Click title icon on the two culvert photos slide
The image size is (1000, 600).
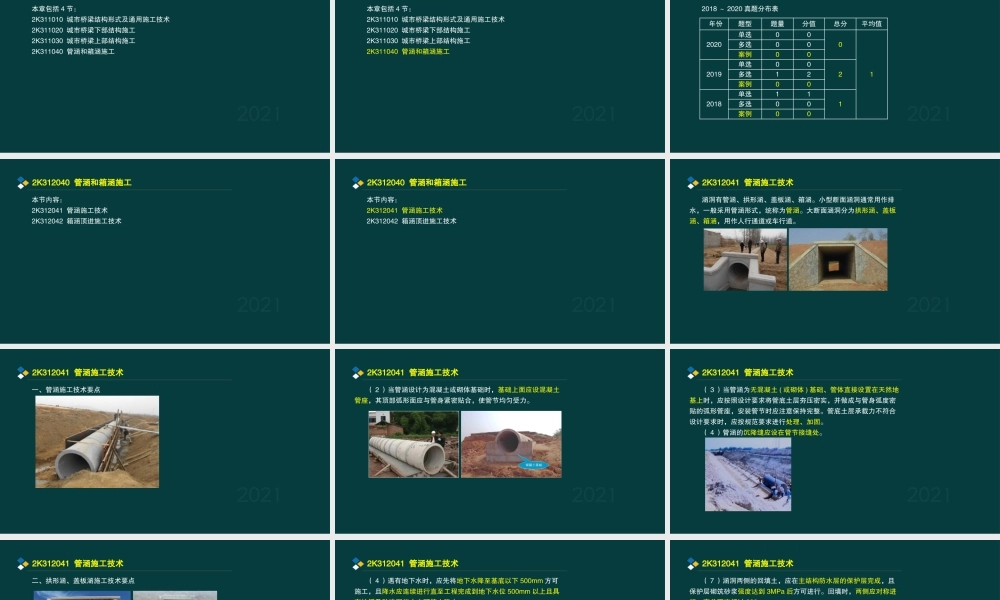pos(693,183)
